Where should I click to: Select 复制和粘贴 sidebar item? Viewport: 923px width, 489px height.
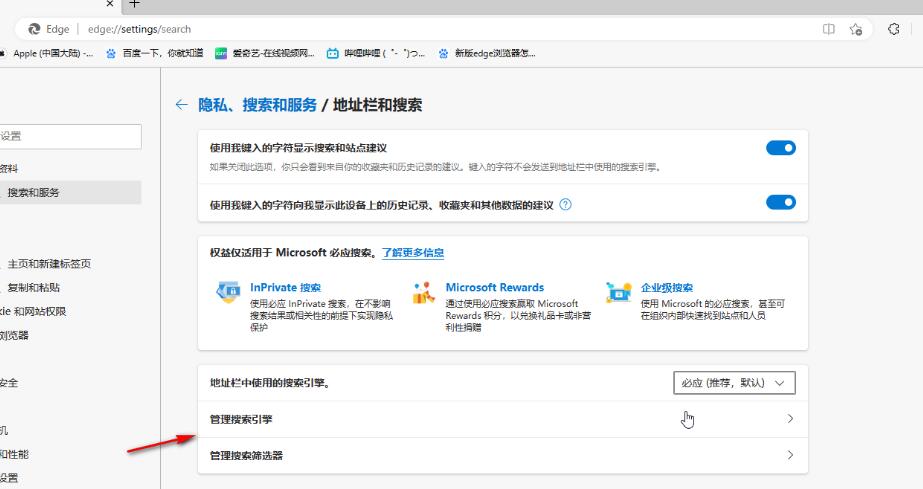pos(34,287)
